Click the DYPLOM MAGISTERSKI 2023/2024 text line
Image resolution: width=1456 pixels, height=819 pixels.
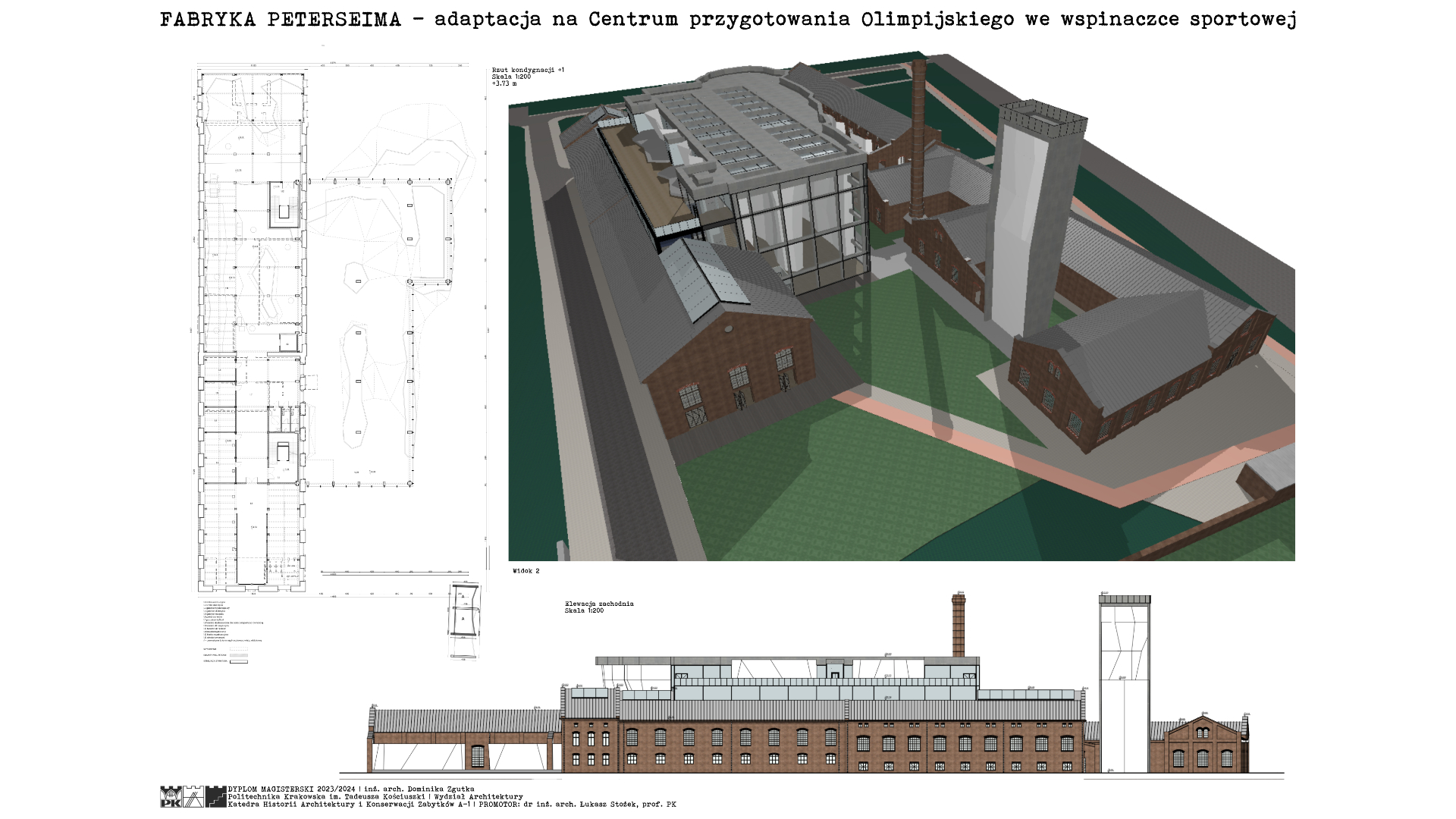pyautogui.click(x=350, y=789)
